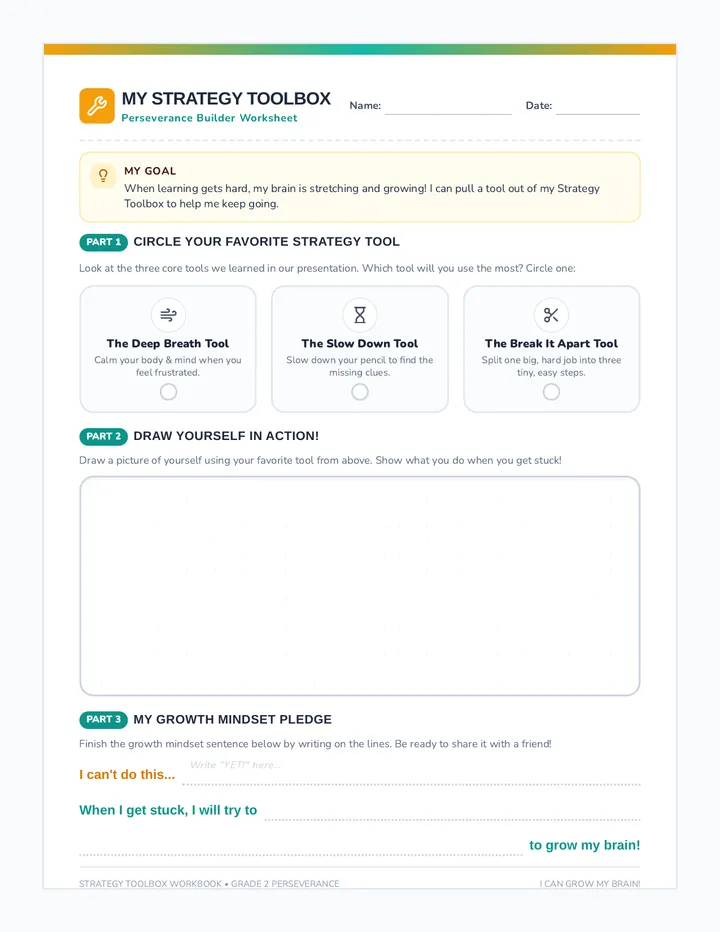Click the orange wrench toolbox icon
720x932 pixels.
pyautogui.click(x=97, y=106)
